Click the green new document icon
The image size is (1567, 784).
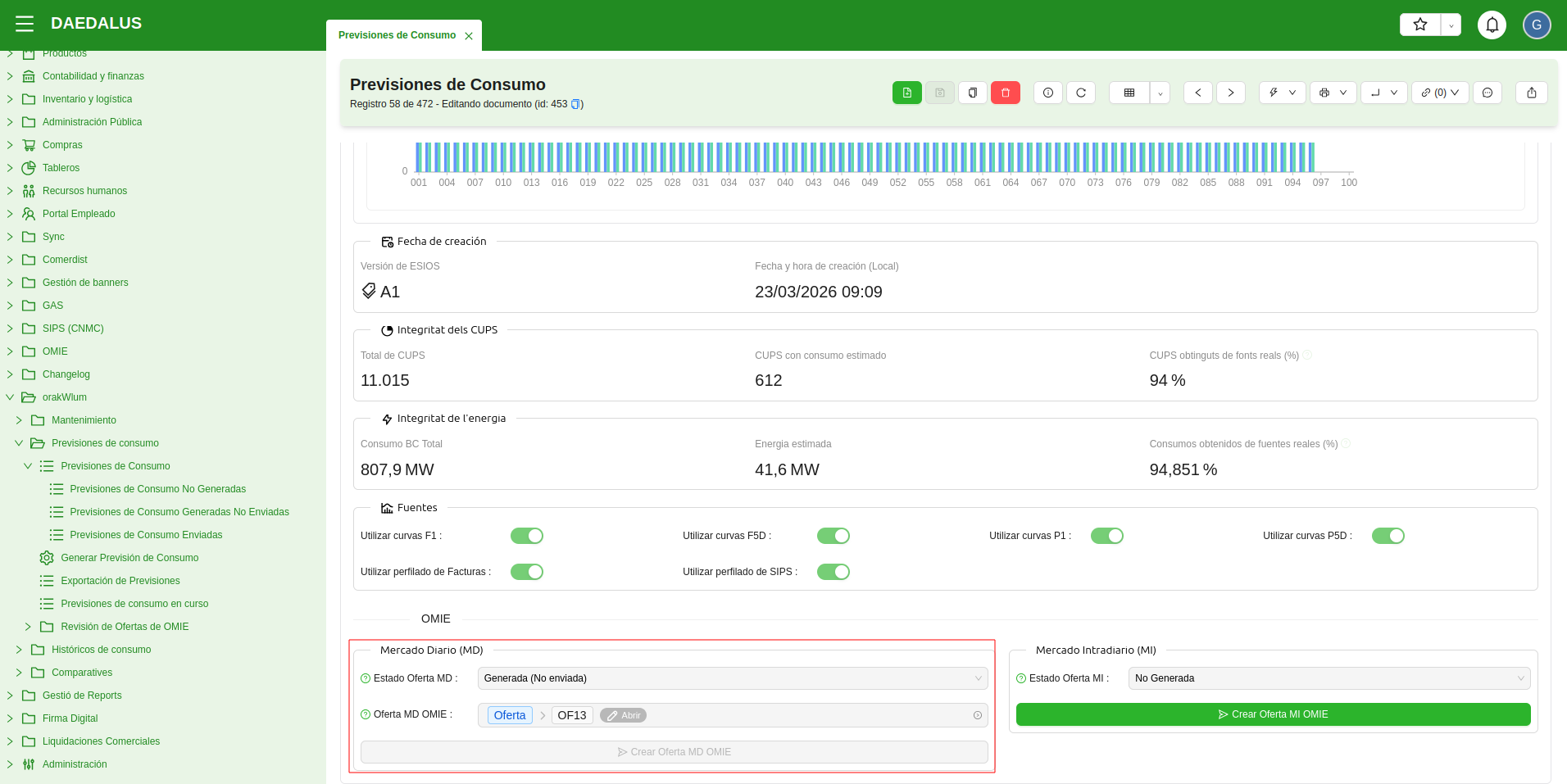point(906,93)
